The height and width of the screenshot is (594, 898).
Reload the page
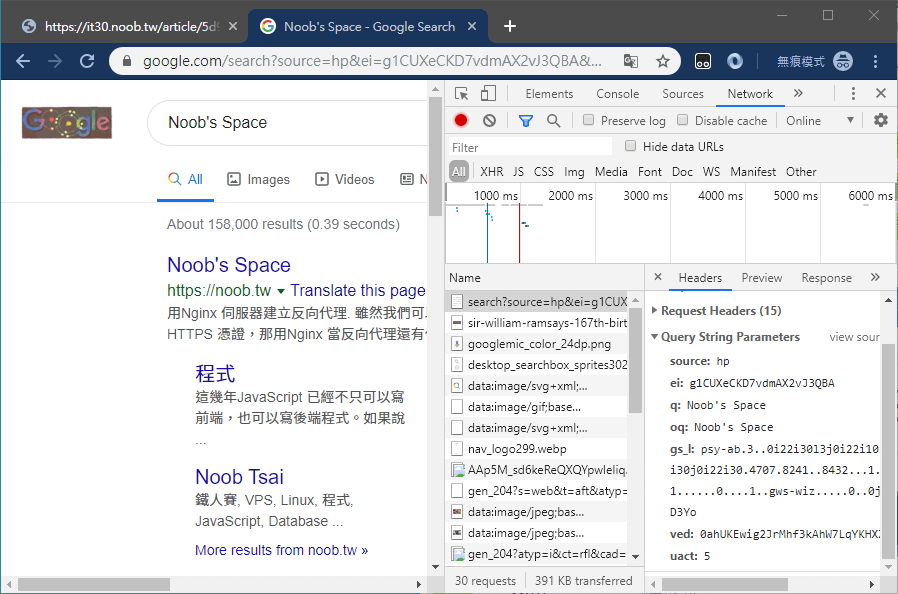[x=87, y=61]
